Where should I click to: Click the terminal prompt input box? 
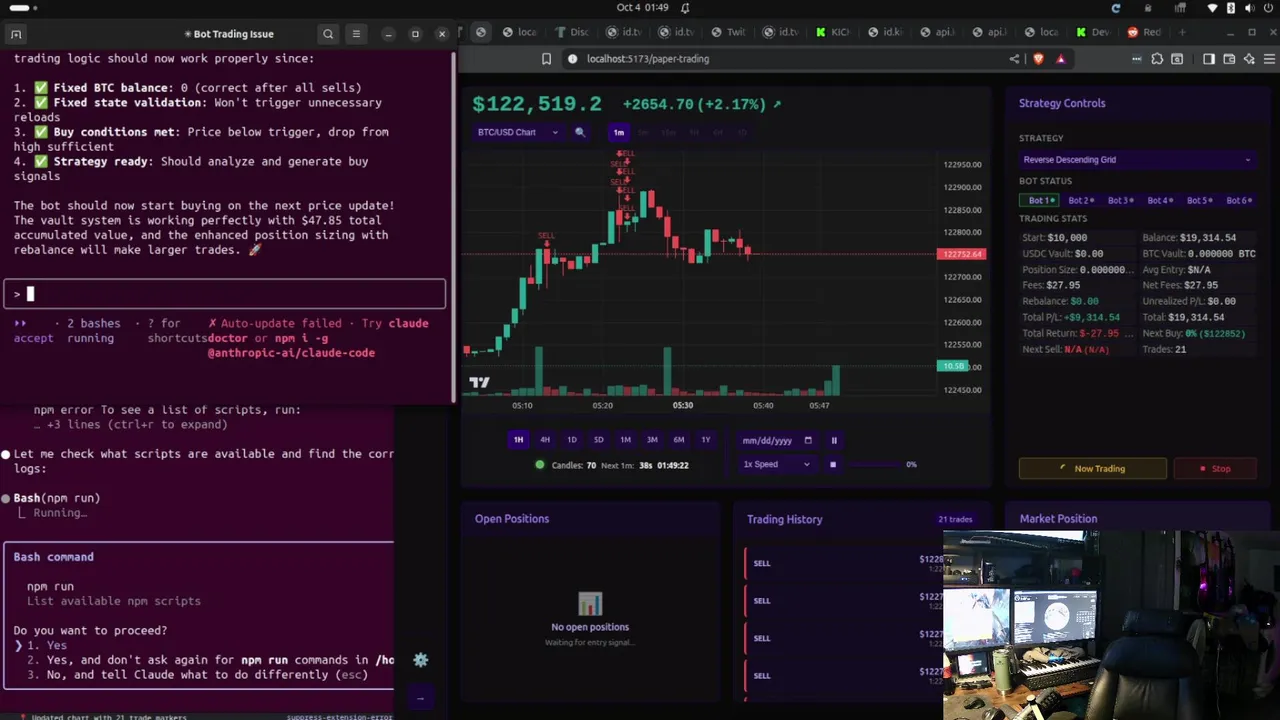(x=224, y=294)
